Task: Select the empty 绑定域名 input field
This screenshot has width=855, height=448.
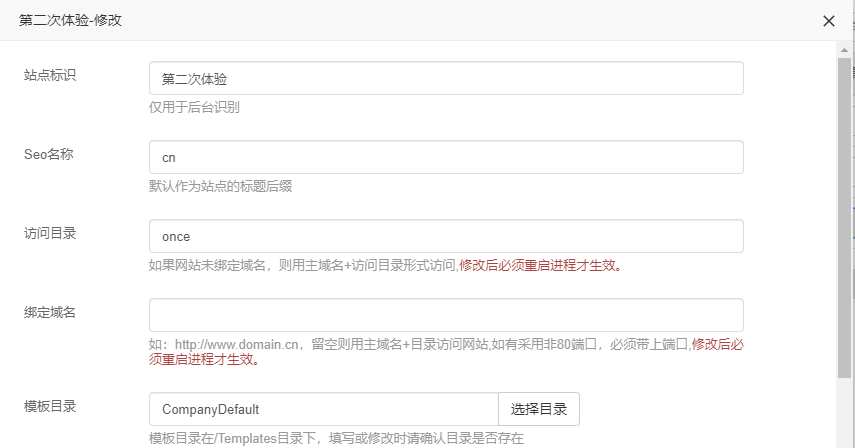Action: (x=445, y=314)
